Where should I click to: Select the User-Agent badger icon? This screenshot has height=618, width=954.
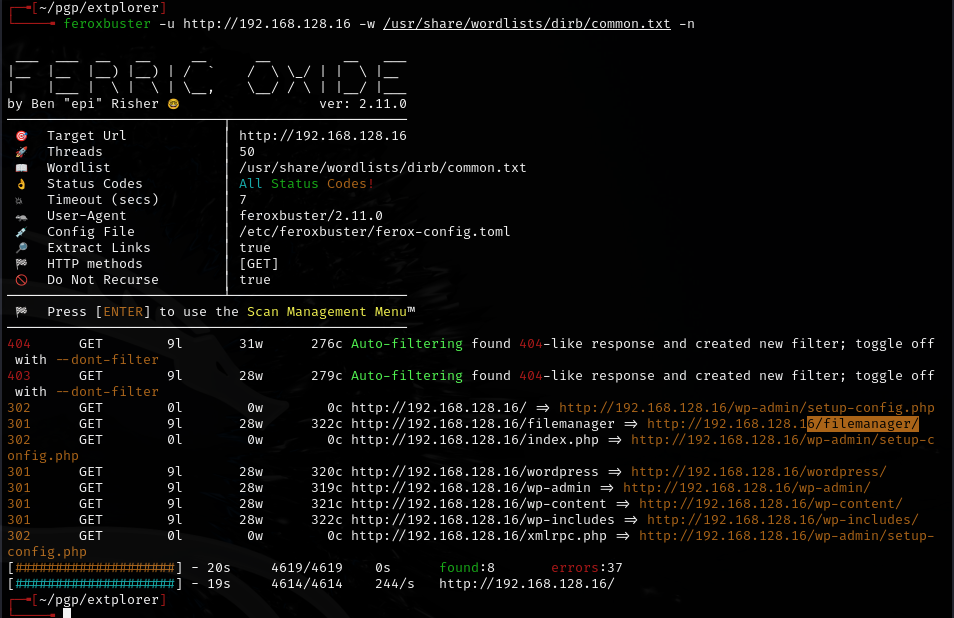point(22,215)
